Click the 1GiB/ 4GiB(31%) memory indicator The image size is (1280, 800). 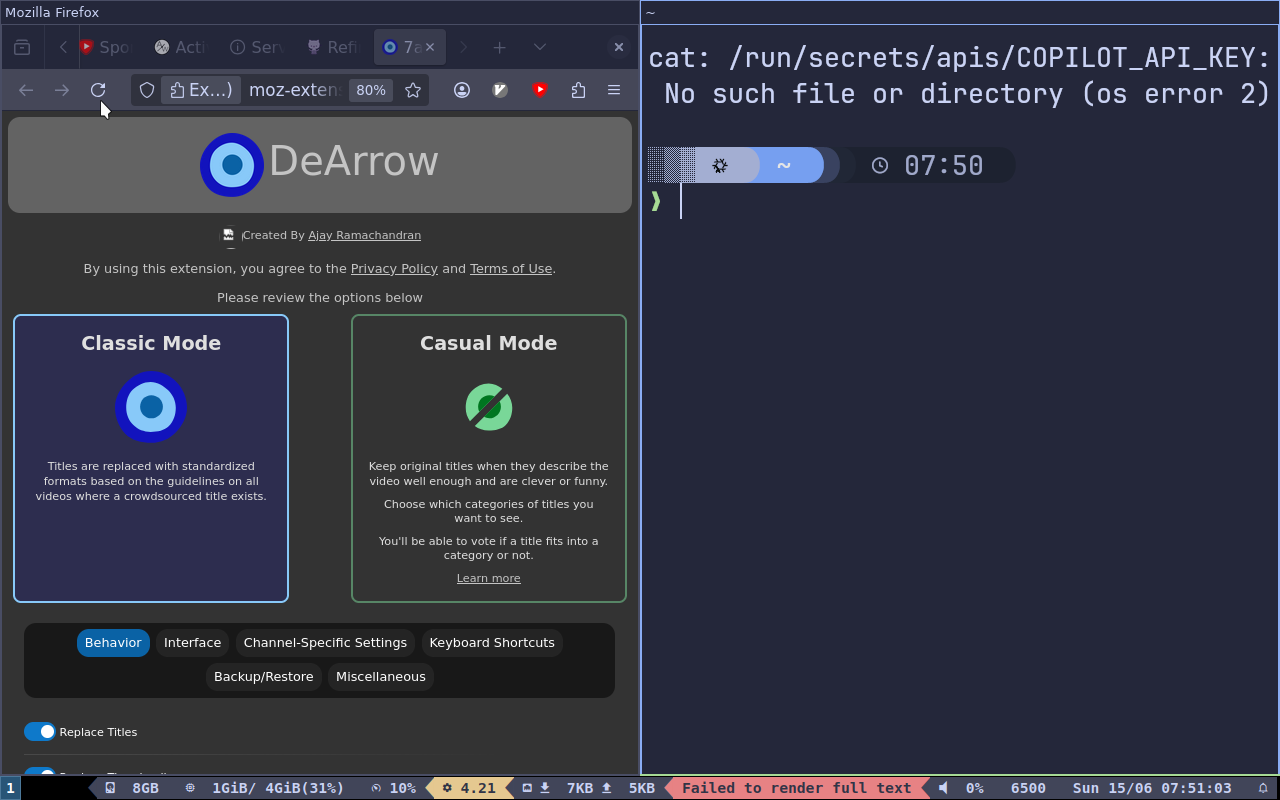(x=265, y=788)
